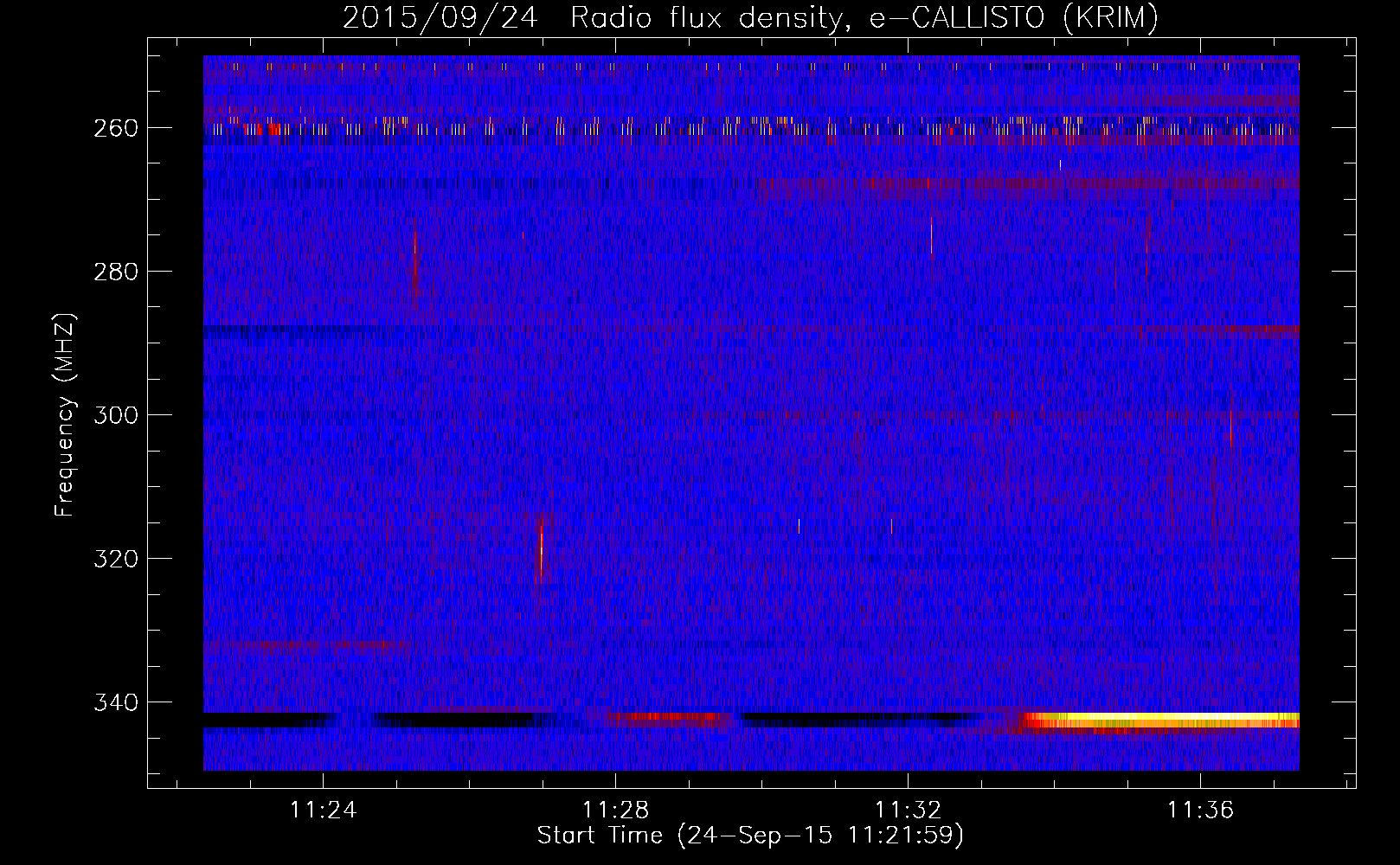Click the vertical spike near 320 MHz at 11:27
Screen dimensions: 1400x865
tap(541, 552)
